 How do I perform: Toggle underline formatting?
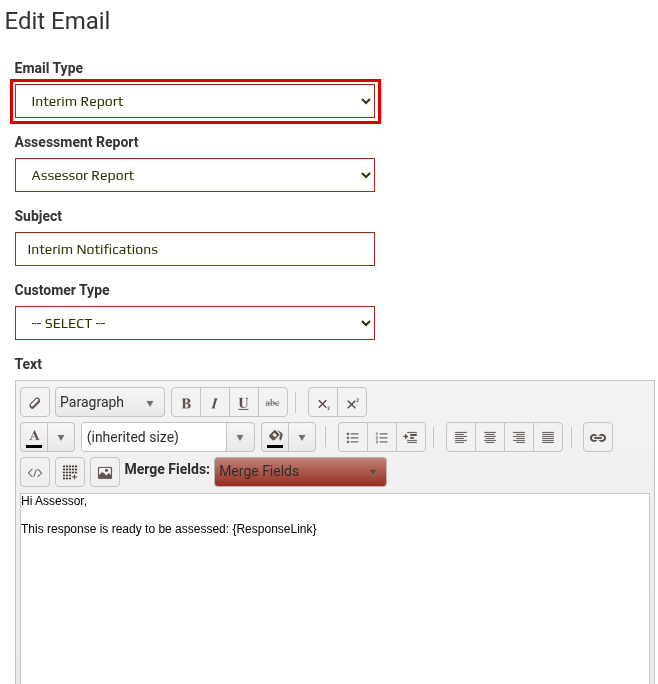243,402
